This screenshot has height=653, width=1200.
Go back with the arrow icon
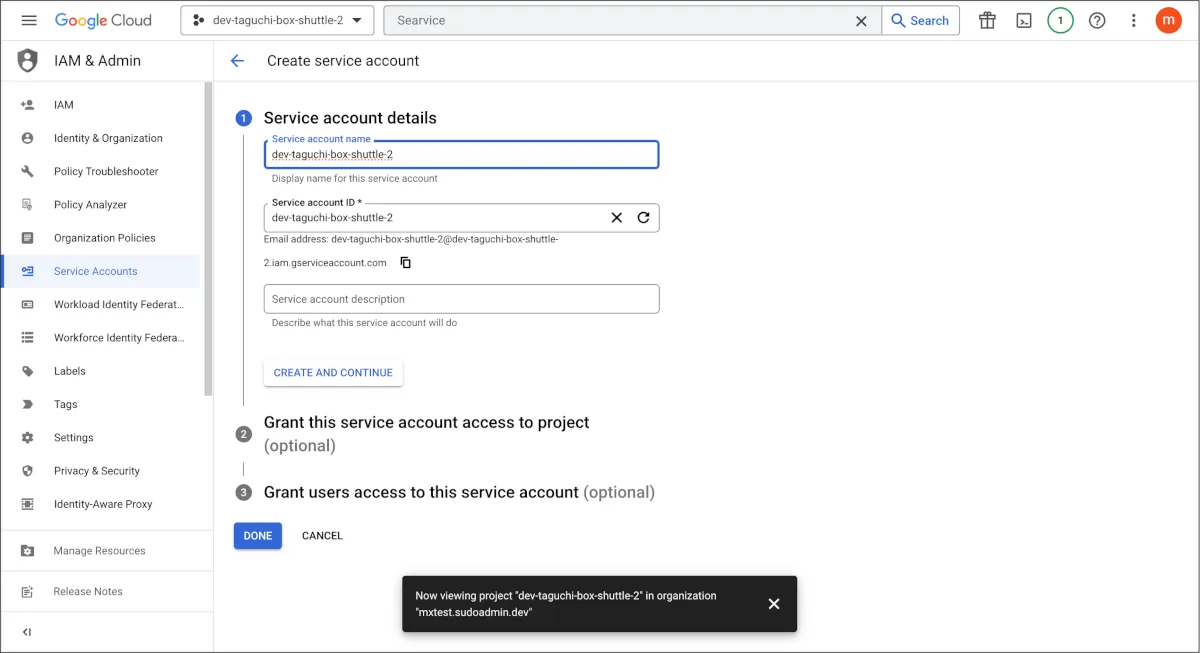[x=237, y=61]
